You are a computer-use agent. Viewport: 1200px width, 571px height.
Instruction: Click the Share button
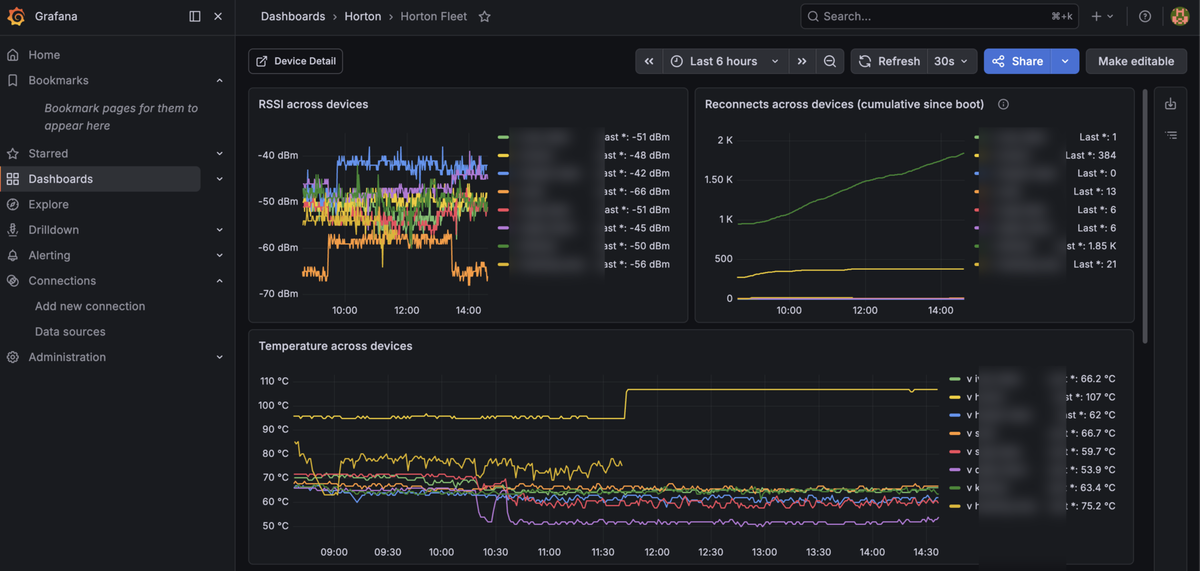(x=1018, y=61)
